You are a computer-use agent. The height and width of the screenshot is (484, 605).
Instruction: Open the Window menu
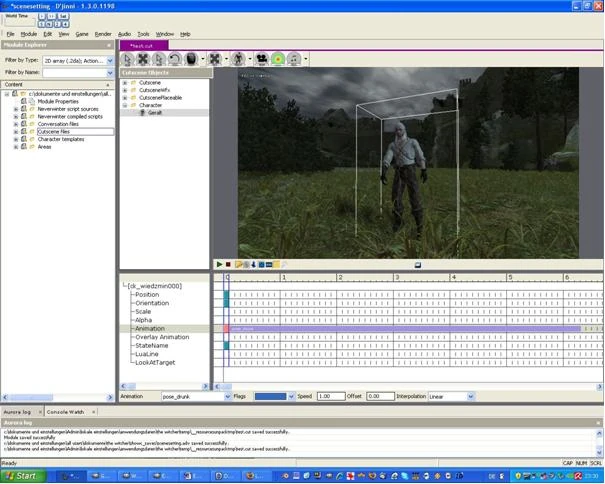165,34
